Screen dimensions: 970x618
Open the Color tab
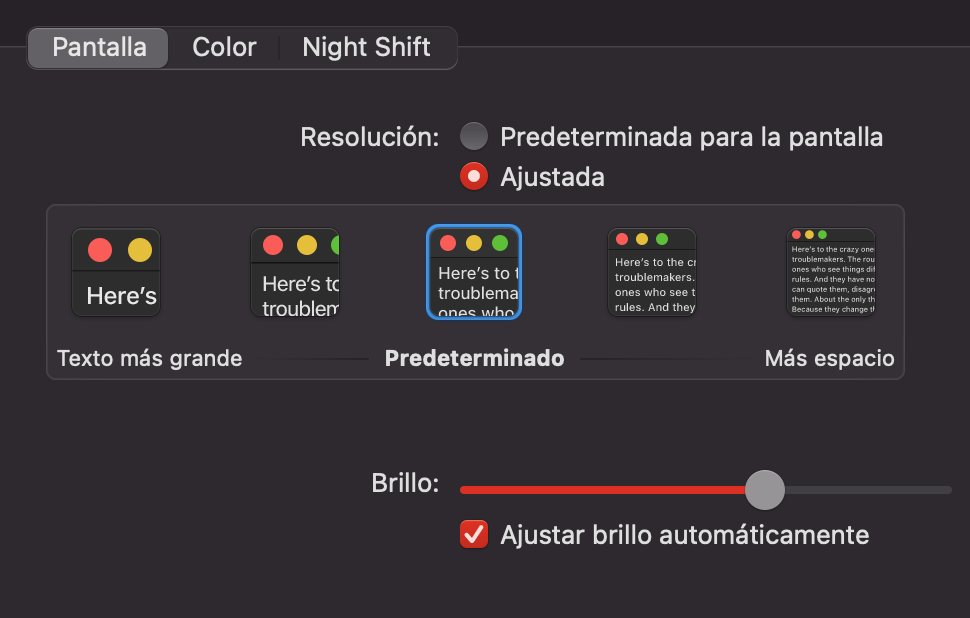click(x=224, y=47)
